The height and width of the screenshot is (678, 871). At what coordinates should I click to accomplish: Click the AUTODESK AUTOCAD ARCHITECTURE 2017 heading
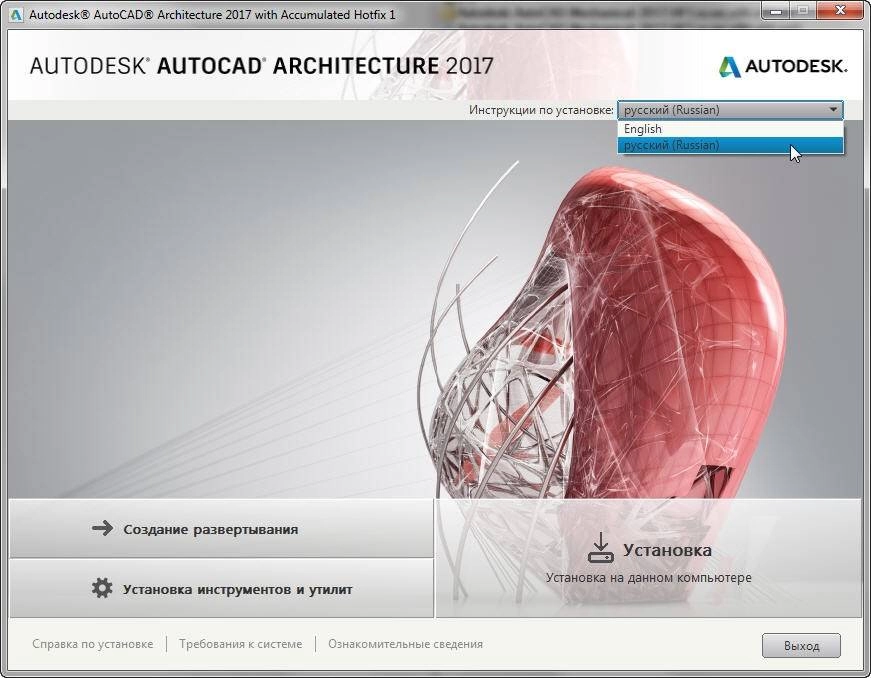pyautogui.click(x=262, y=66)
